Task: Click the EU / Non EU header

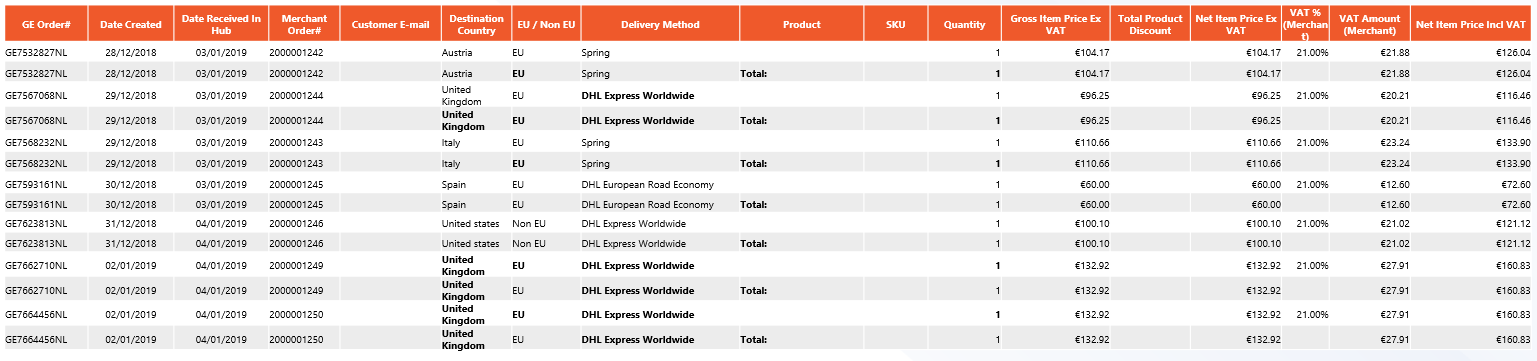Action: [546, 24]
